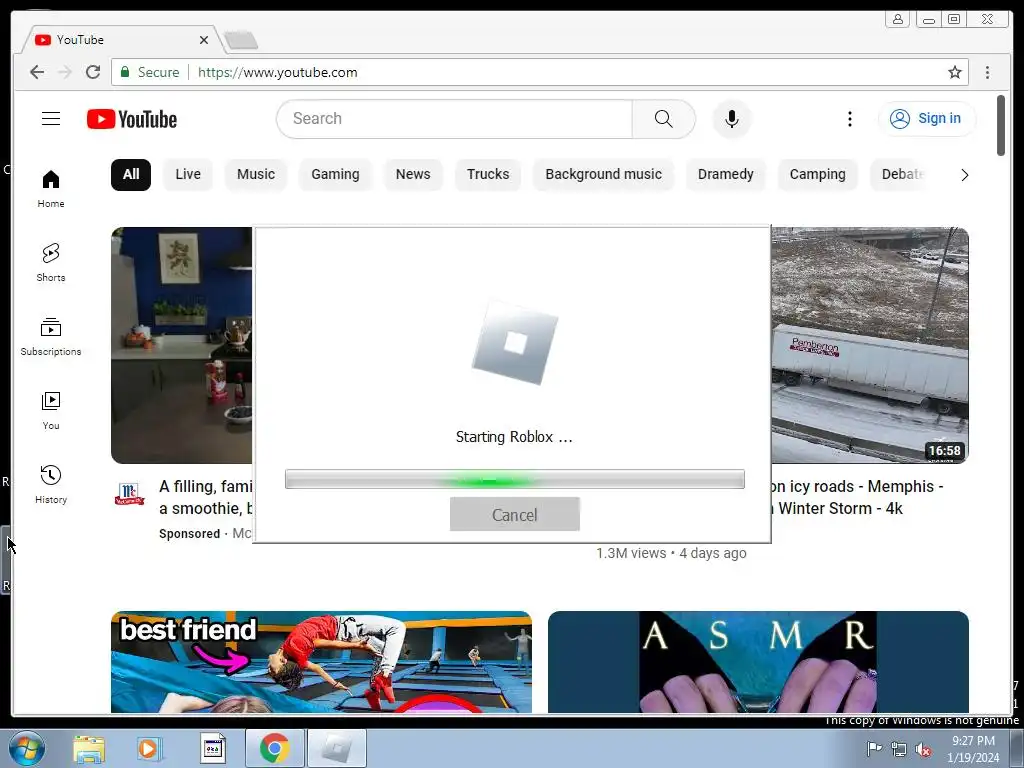1024x768 pixels.
Task: Open File Explorer from the taskbar
Action: (x=89, y=748)
